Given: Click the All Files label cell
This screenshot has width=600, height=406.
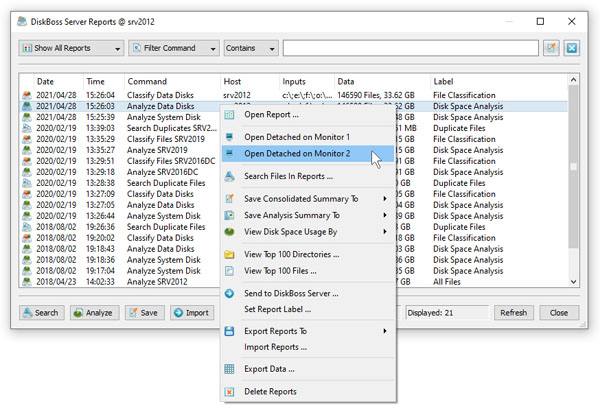Looking at the screenshot, I should pos(447,282).
